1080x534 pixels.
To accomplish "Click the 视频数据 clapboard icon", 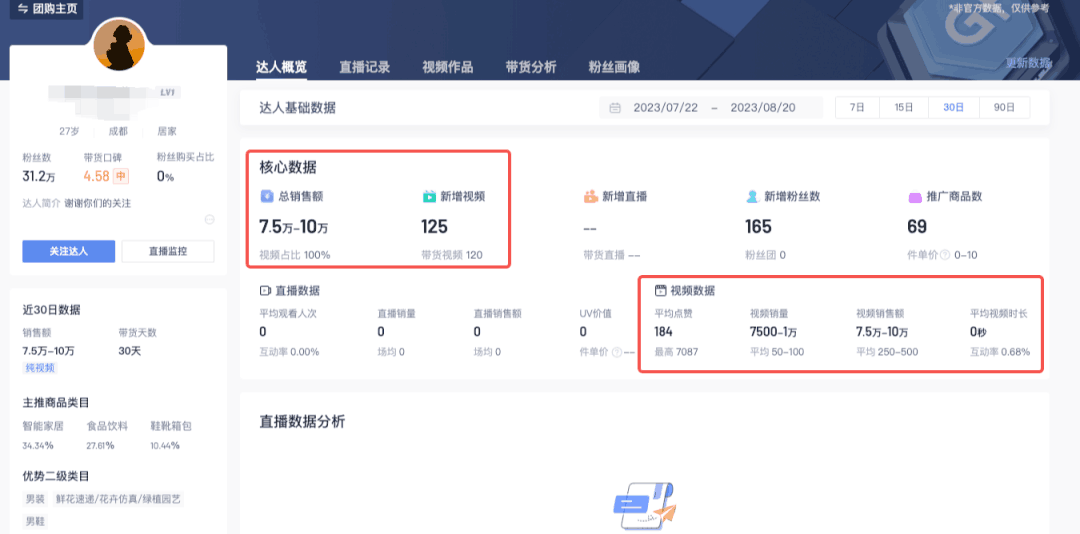I will [660, 291].
